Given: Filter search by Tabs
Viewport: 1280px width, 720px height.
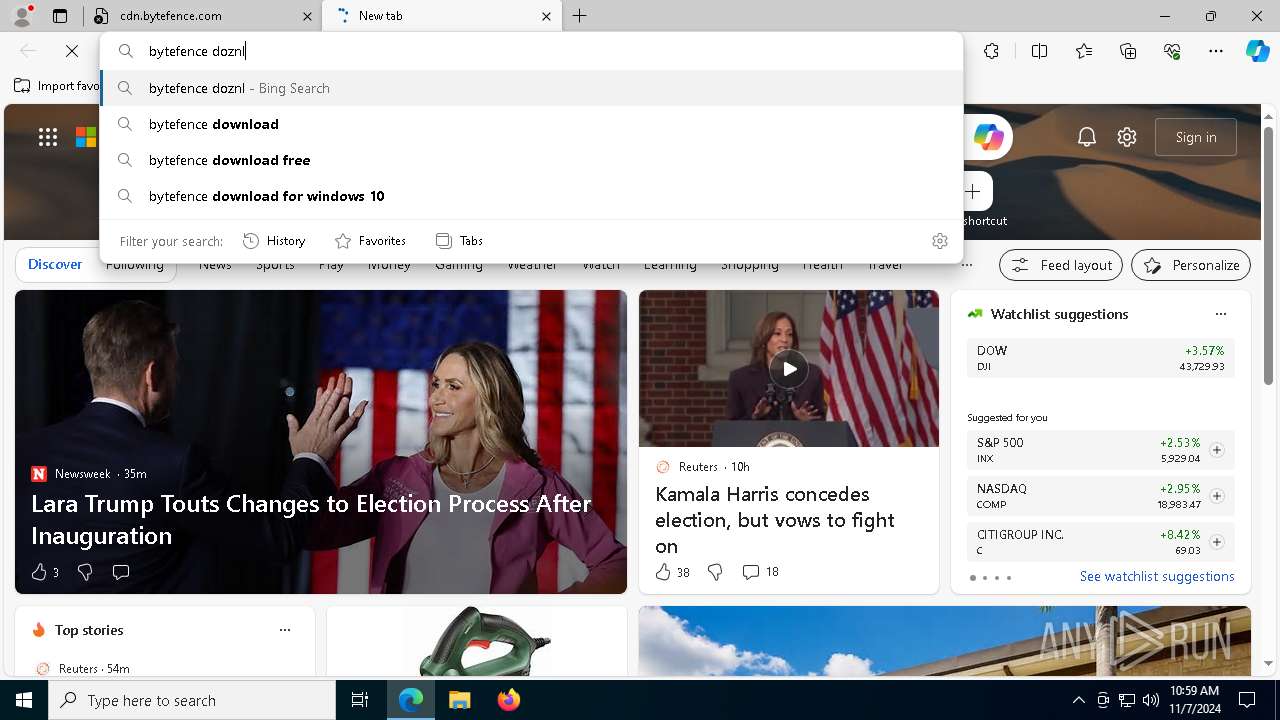Looking at the screenshot, I should [x=459, y=241].
